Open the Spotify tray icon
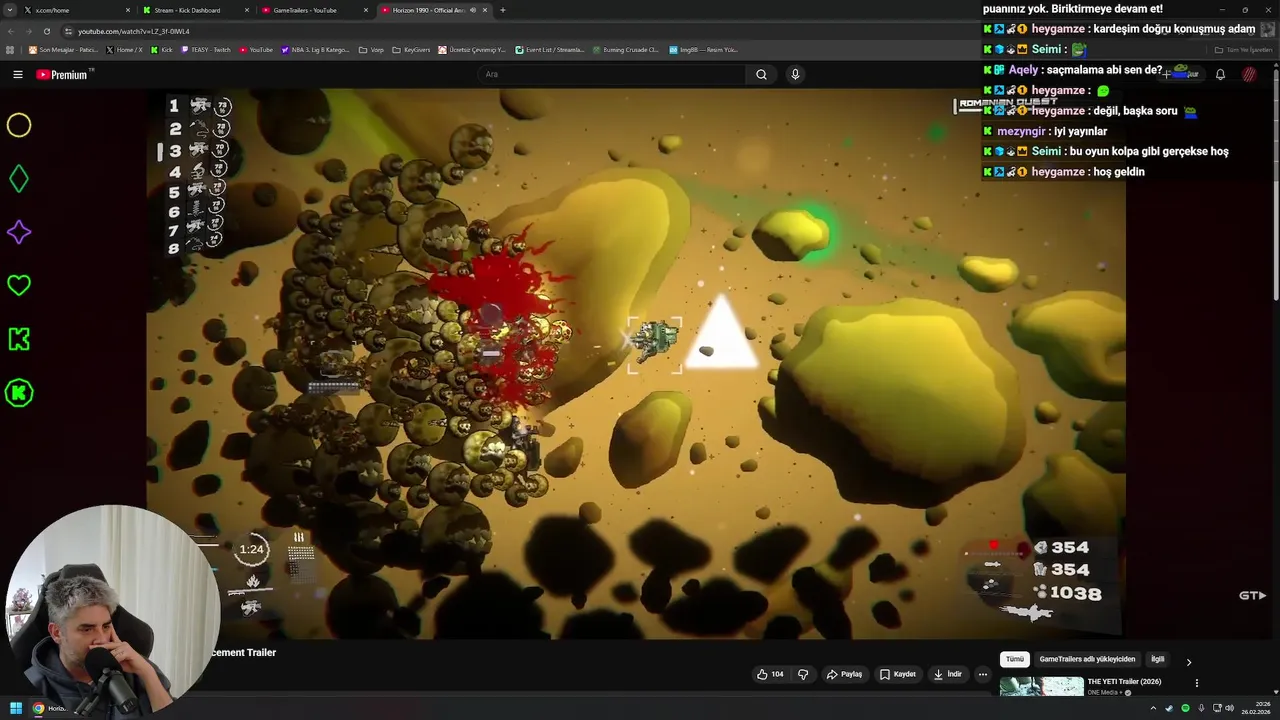Viewport: 1280px width, 720px height. (x=1185, y=708)
